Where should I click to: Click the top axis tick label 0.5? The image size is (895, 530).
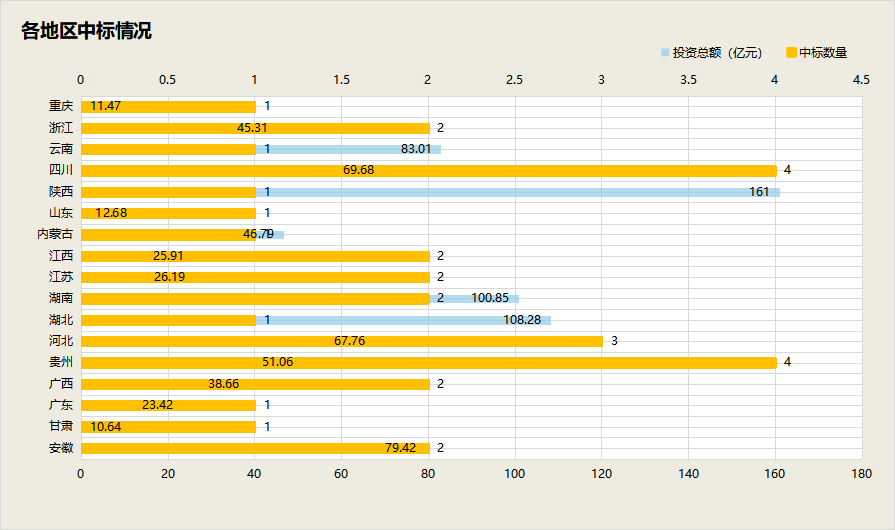click(167, 80)
